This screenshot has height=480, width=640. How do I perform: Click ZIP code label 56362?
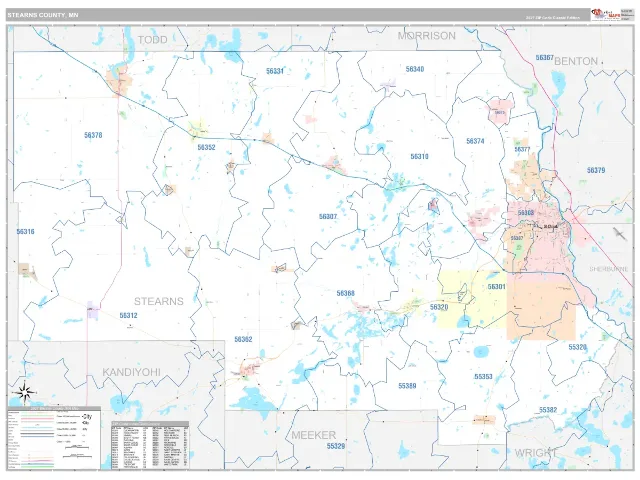[x=243, y=340]
